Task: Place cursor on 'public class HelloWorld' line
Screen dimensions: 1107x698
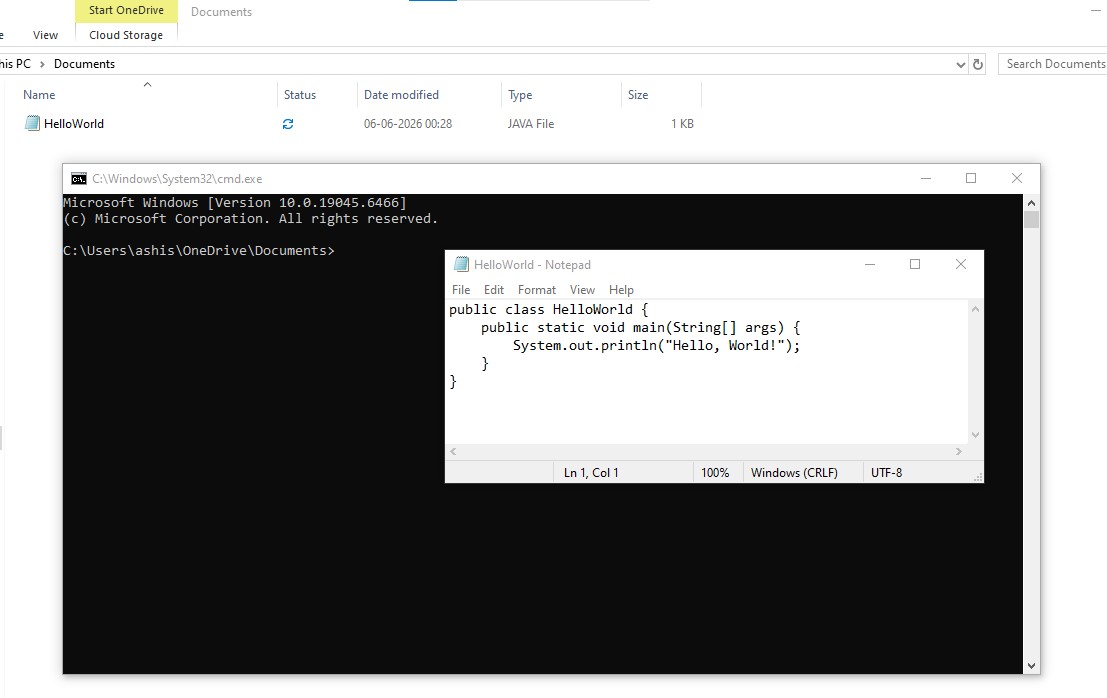Action: pos(548,309)
